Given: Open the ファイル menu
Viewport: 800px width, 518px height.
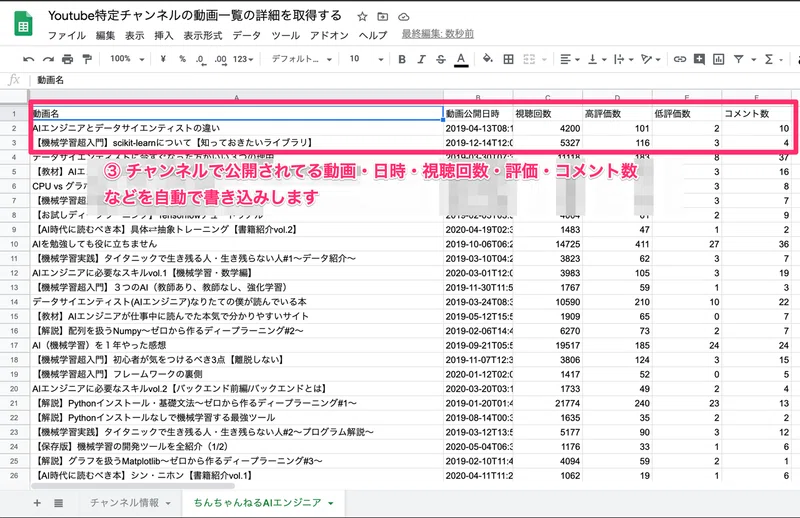Looking at the screenshot, I should tap(66, 35).
